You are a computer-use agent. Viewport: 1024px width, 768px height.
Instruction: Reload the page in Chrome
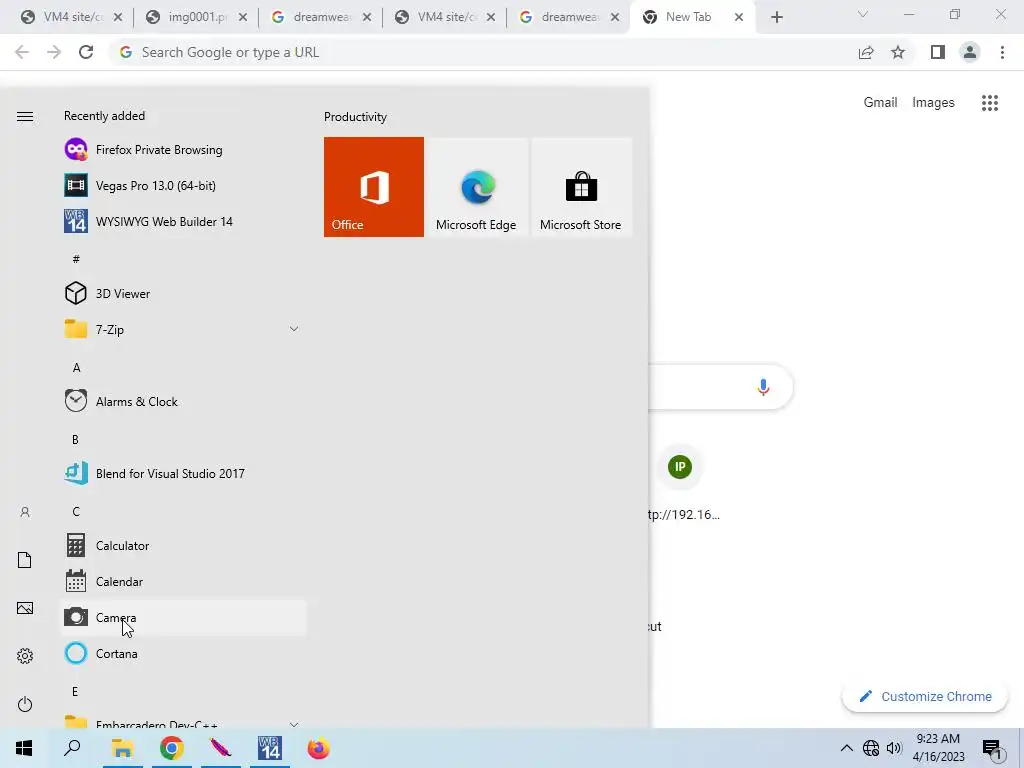86,52
